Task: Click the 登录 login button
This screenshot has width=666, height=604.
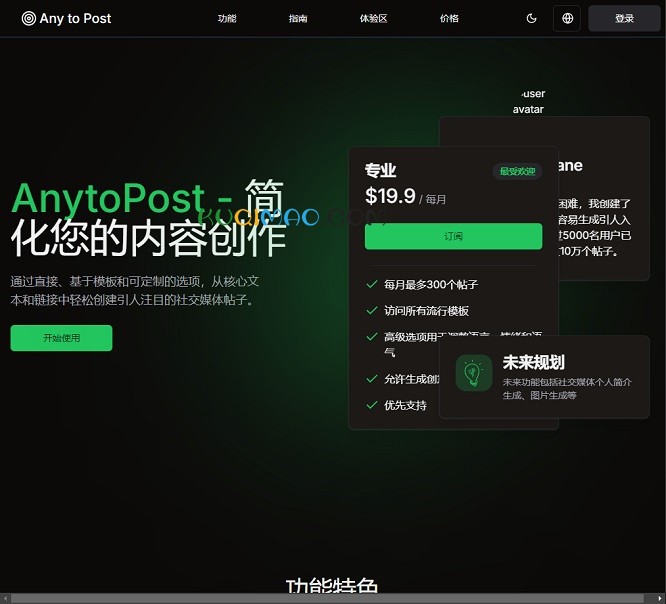Action: [x=624, y=18]
